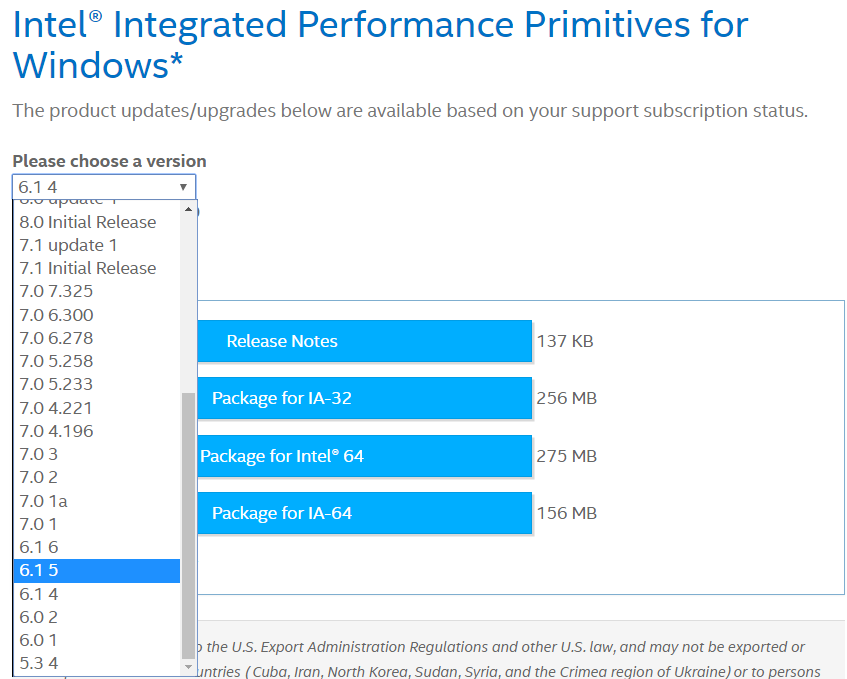Viewport: 847px width, 679px height.
Task: Pick version 6.0 2
Action: [39, 617]
